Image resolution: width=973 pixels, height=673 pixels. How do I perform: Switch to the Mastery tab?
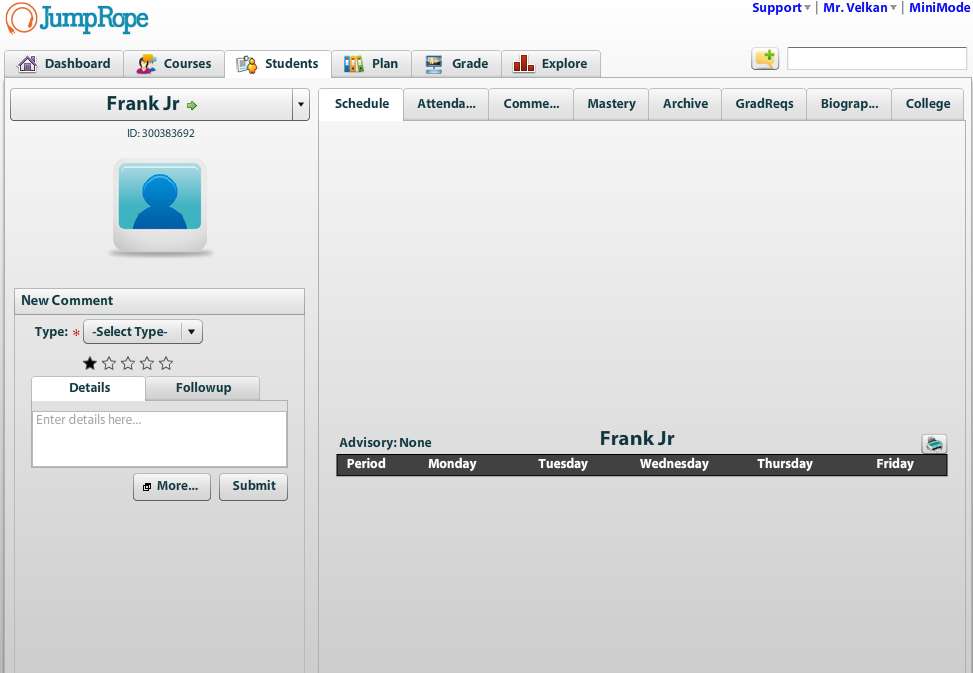click(x=611, y=104)
